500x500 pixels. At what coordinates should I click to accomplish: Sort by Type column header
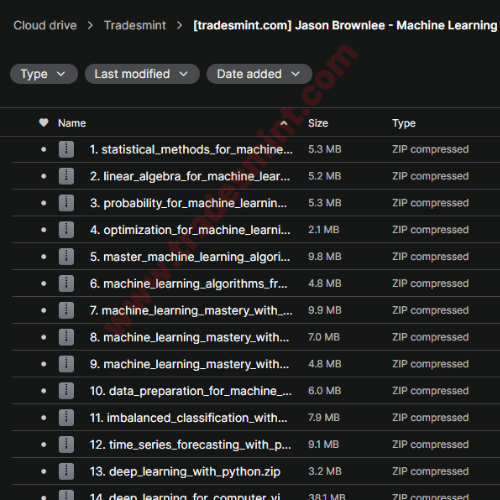(x=404, y=123)
